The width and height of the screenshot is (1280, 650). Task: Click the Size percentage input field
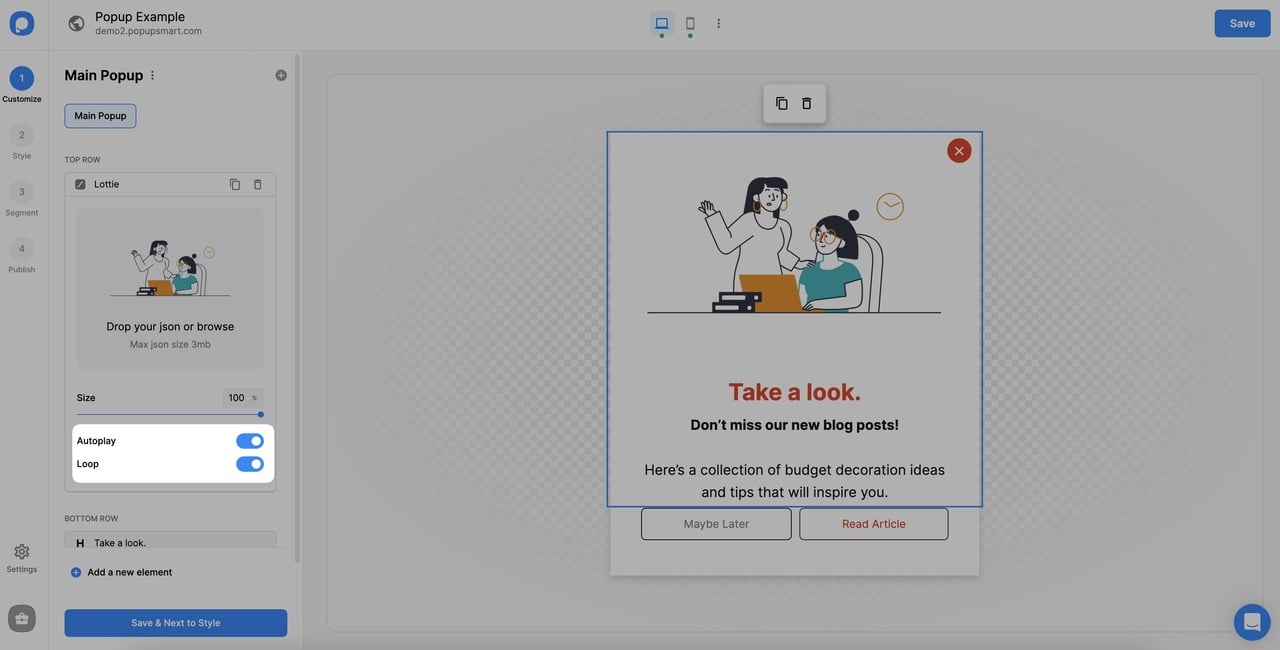243,398
